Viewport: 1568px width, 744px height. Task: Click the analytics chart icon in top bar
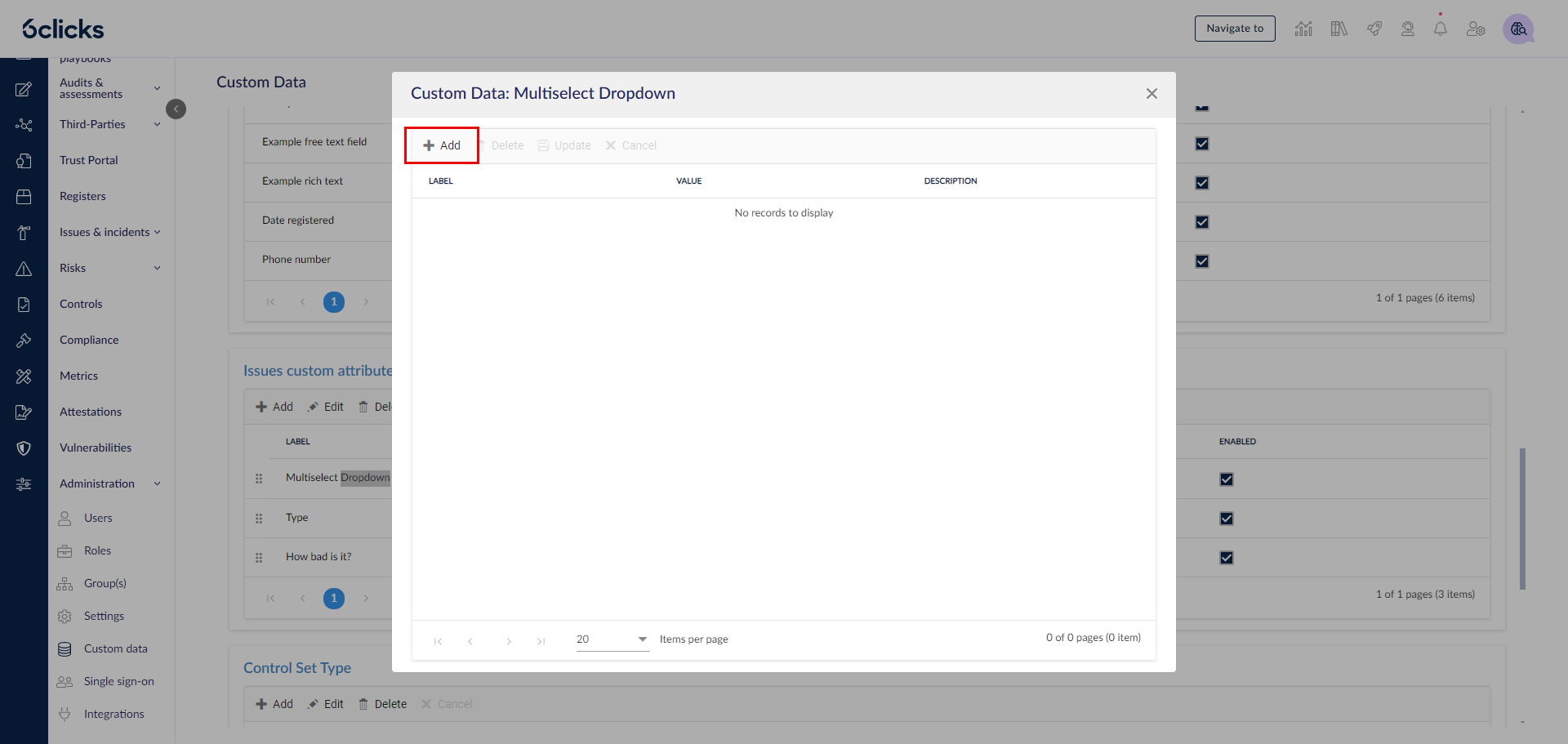point(1303,29)
